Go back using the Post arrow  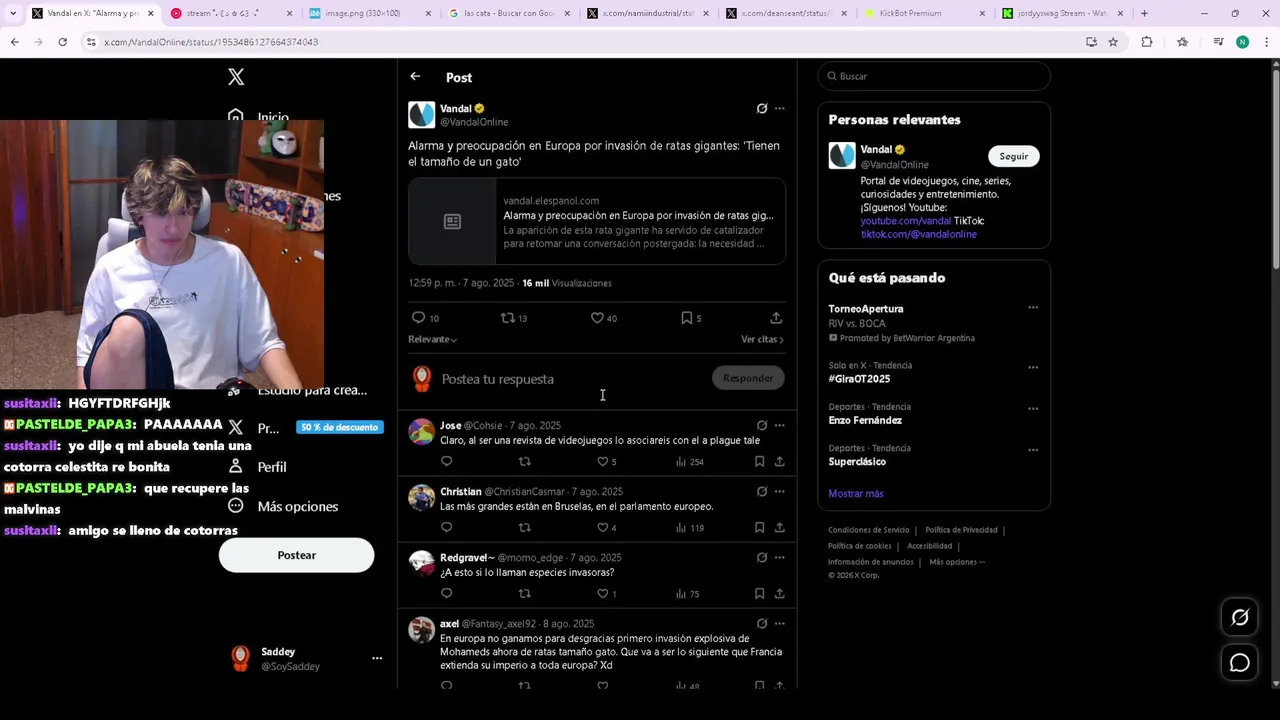click(x=415, y=77)
